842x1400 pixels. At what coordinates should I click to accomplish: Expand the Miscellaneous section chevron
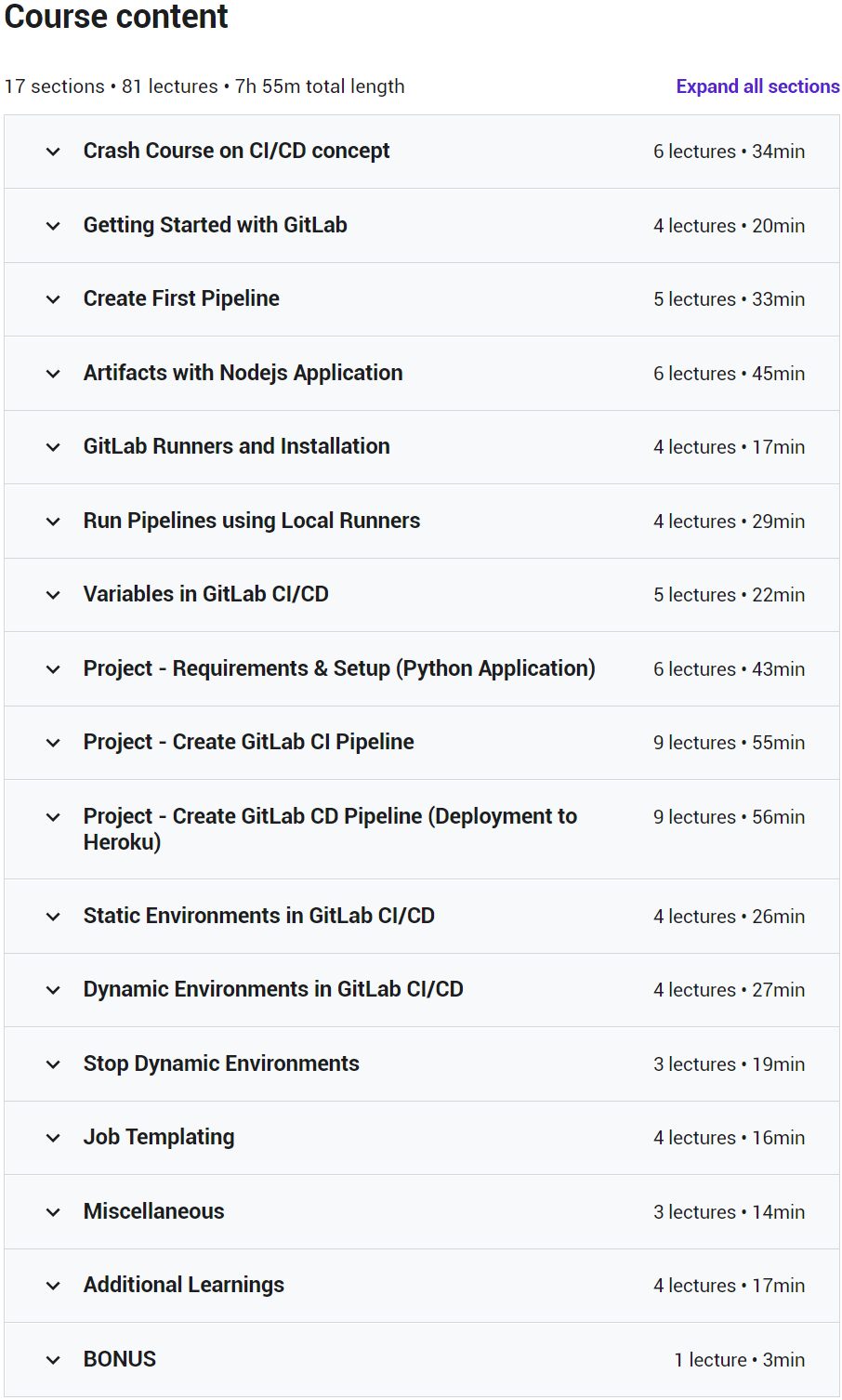click(x=53, y=1212)
